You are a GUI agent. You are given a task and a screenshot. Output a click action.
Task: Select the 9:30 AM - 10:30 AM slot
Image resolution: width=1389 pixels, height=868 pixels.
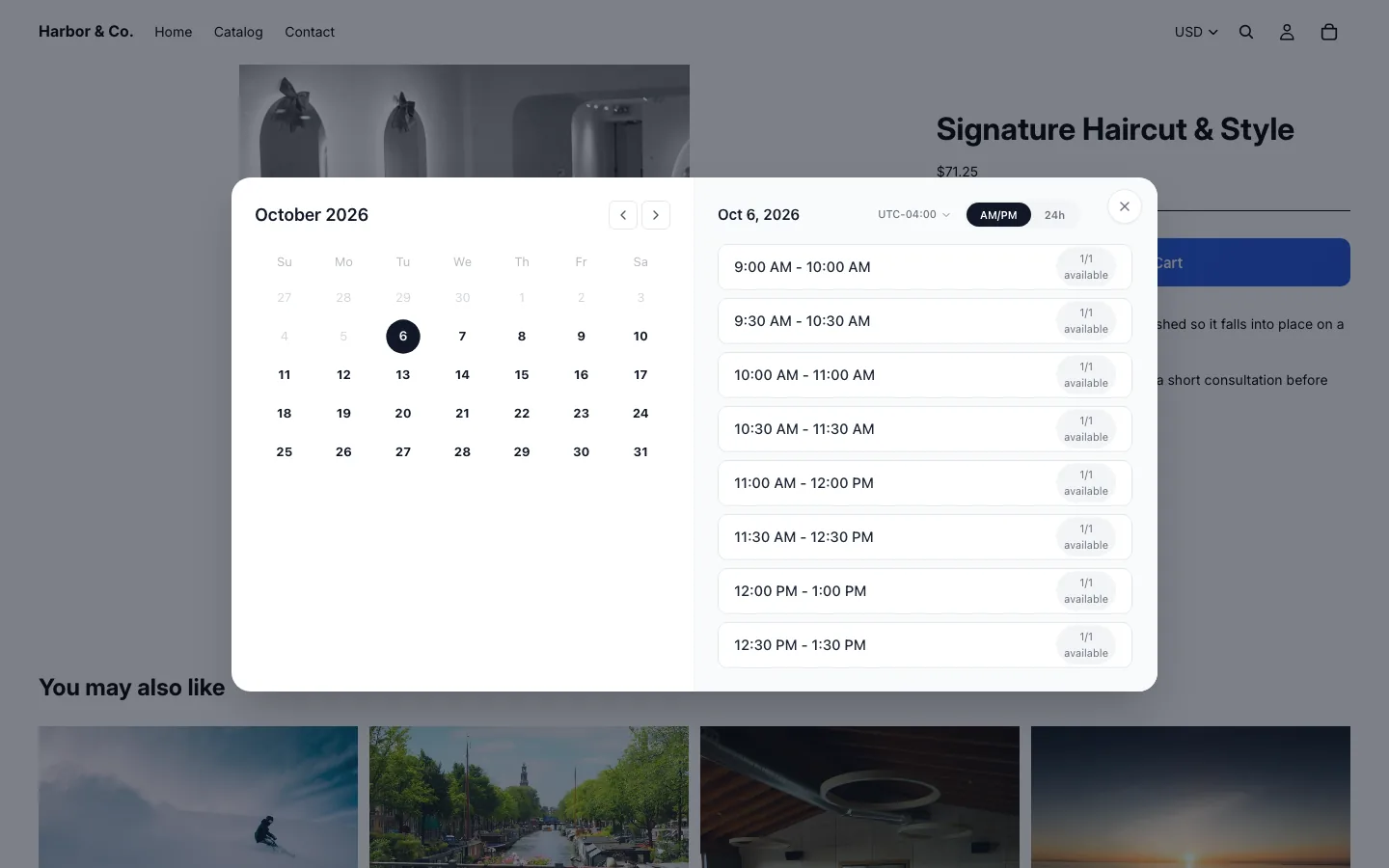click(925, 321)
